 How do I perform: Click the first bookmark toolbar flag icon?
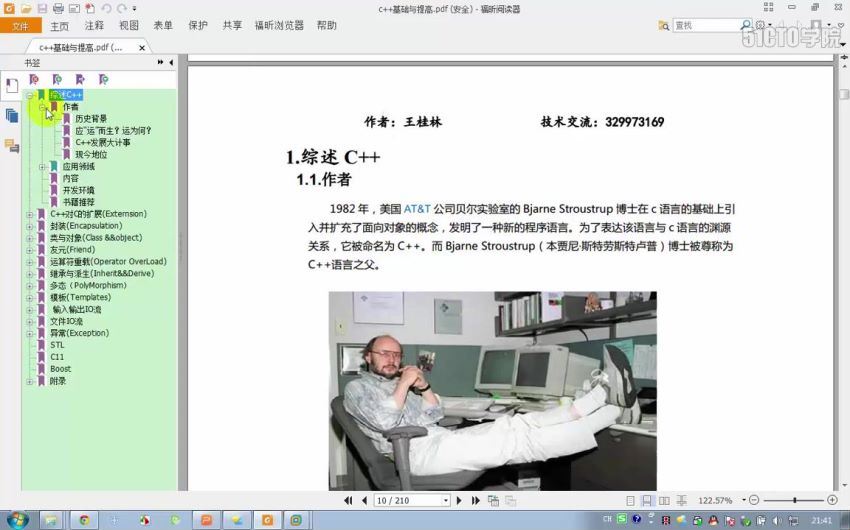click(34, 80)
